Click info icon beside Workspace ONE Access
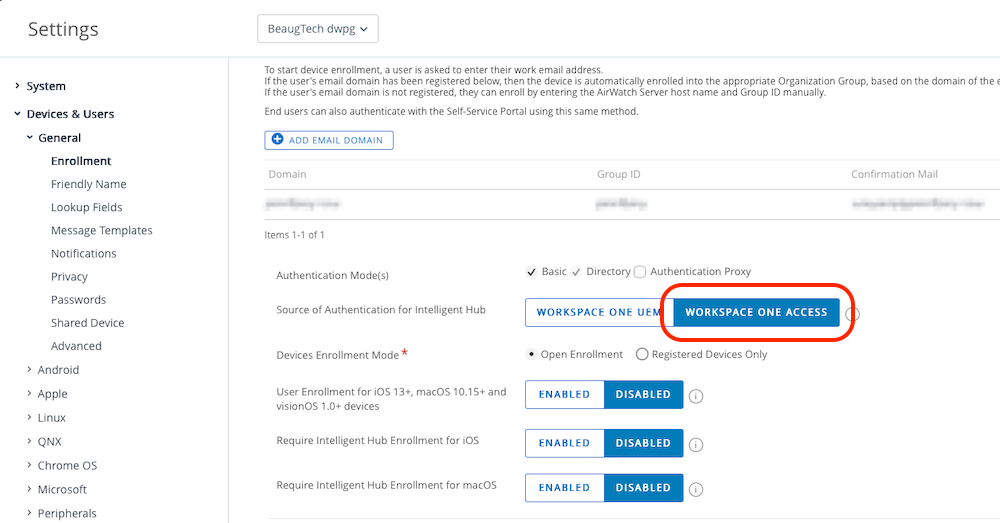The width and height of the screenshot is (1000, 523). [853, 314]
